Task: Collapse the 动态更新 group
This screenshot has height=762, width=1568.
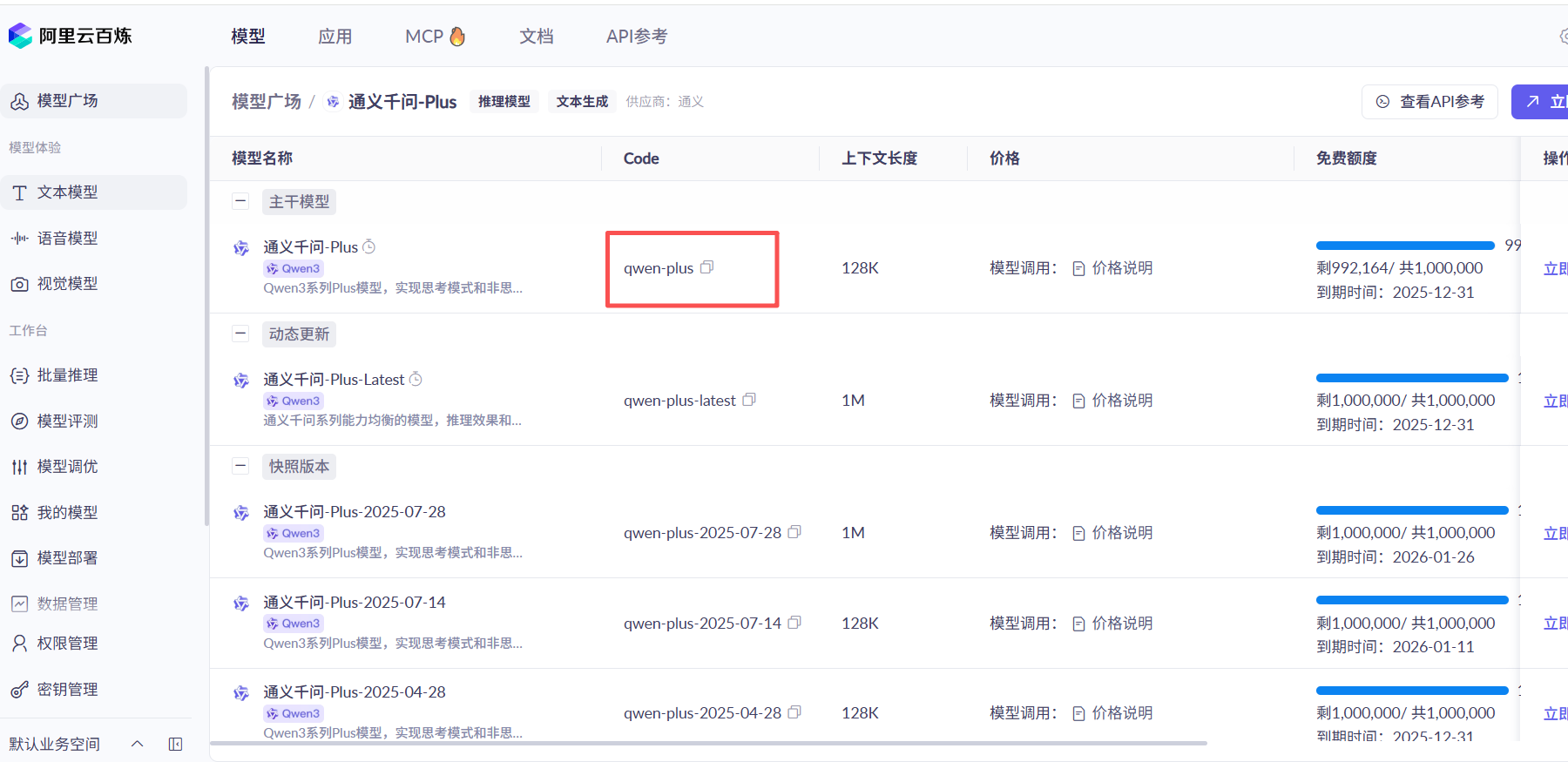Action: pos(240,334)
